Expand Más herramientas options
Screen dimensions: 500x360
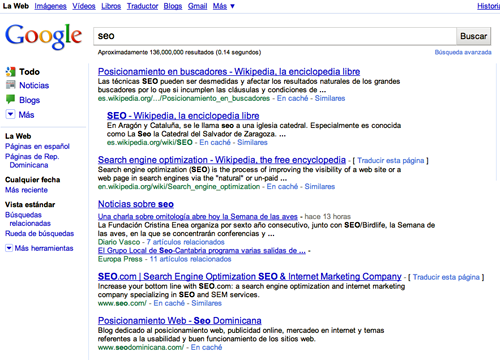coord(9,248)
